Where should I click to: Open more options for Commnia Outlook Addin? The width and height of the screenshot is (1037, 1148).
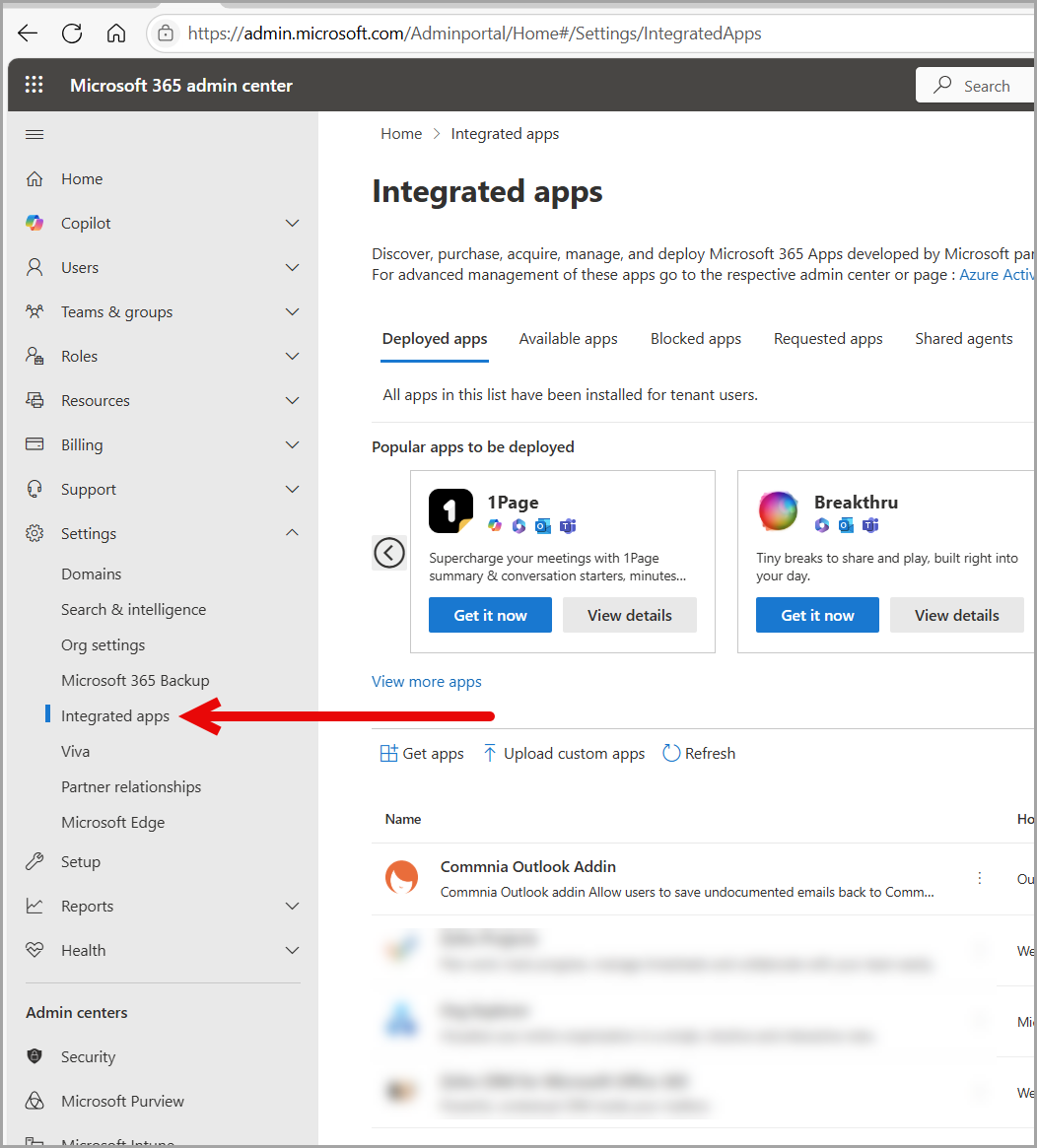979,878
